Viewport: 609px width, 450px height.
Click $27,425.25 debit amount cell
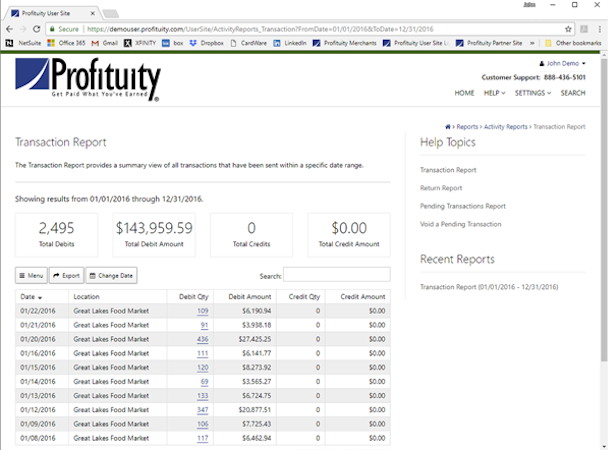[245, 339]
